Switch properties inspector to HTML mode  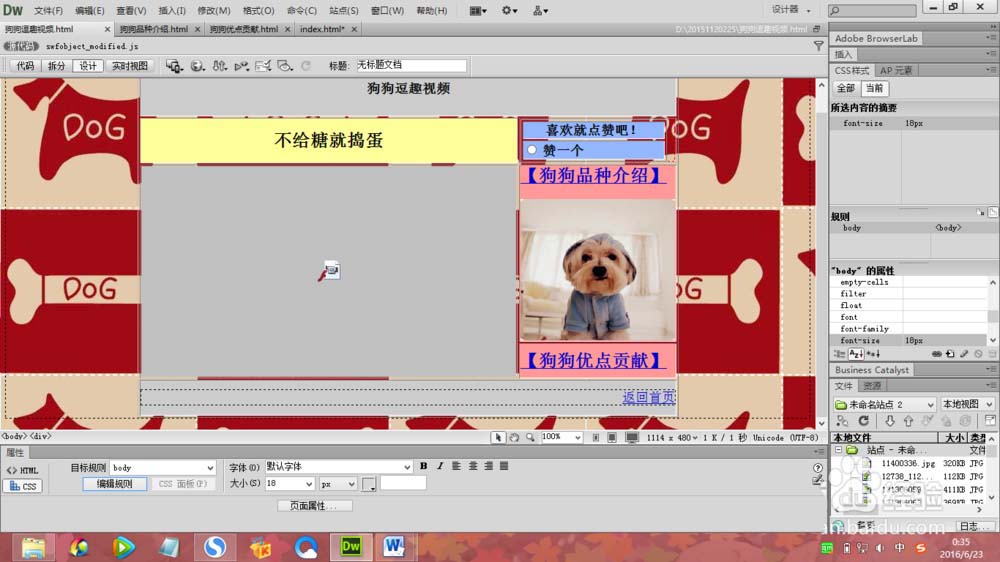24,470
